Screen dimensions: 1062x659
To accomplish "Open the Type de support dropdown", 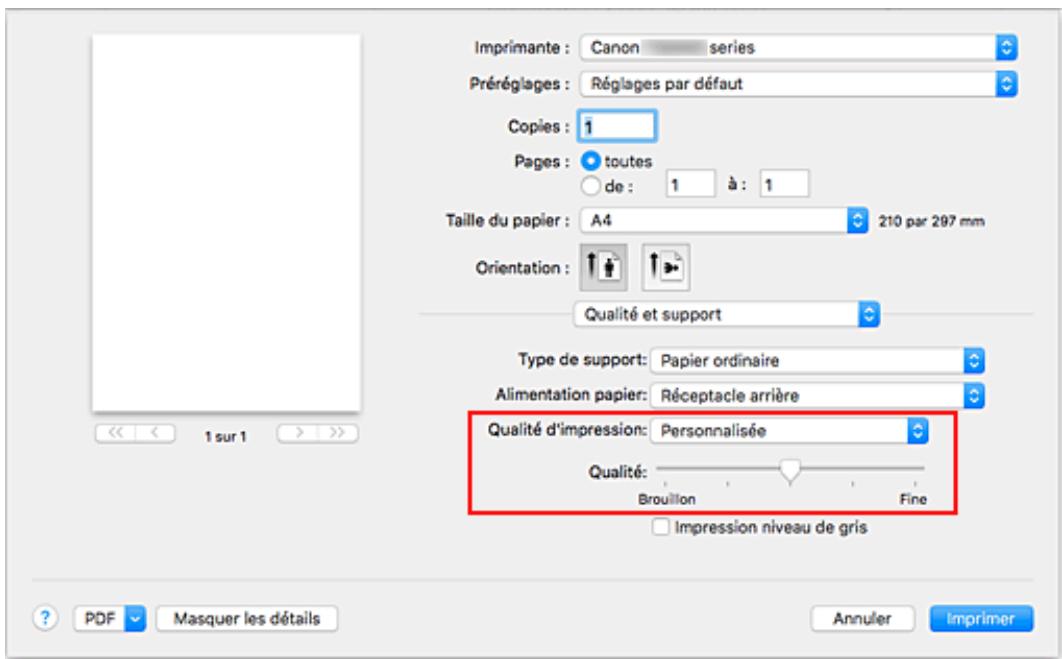I will pos(817,360).
